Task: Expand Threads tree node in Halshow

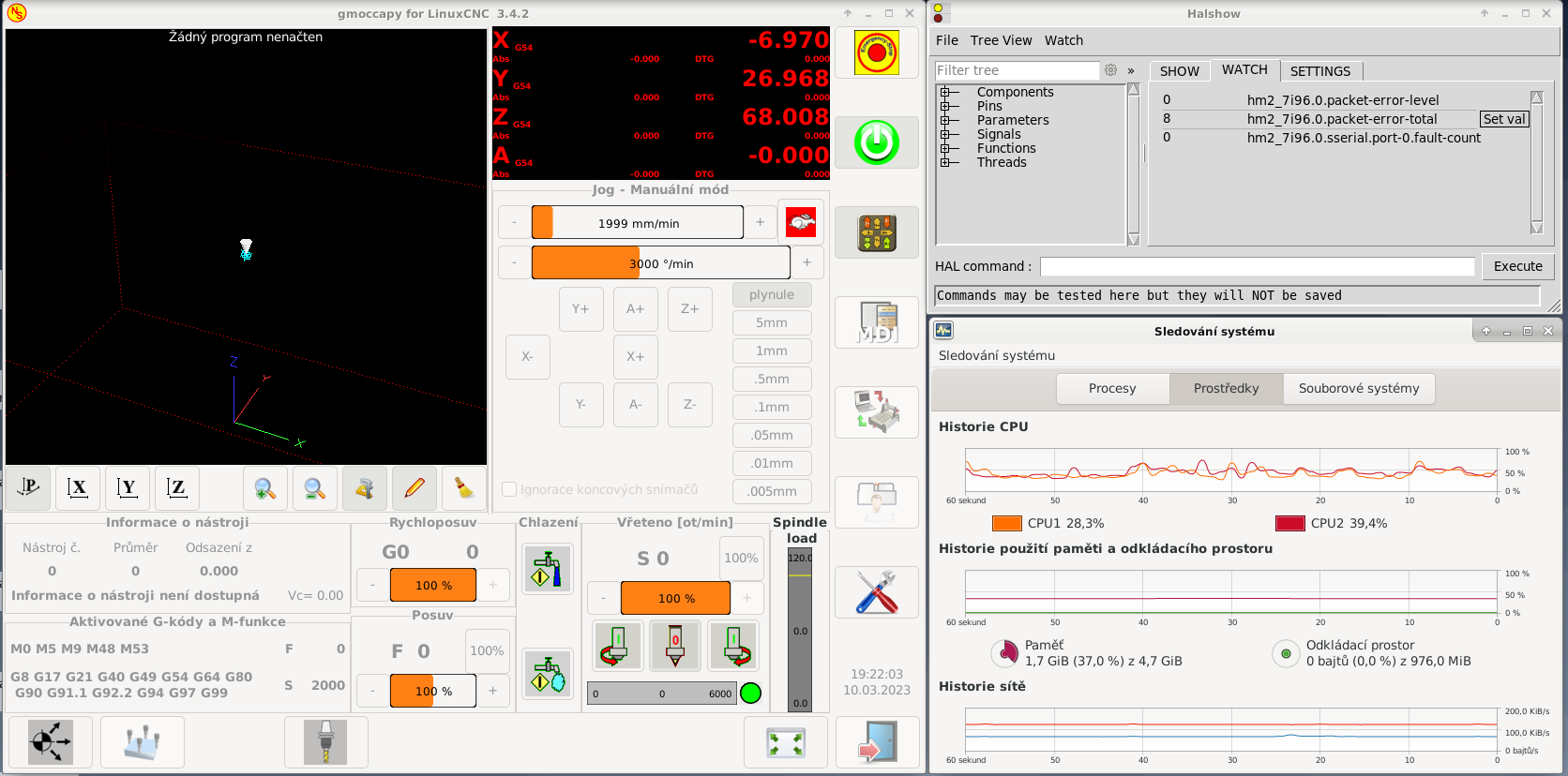Action: pos(945,162)
